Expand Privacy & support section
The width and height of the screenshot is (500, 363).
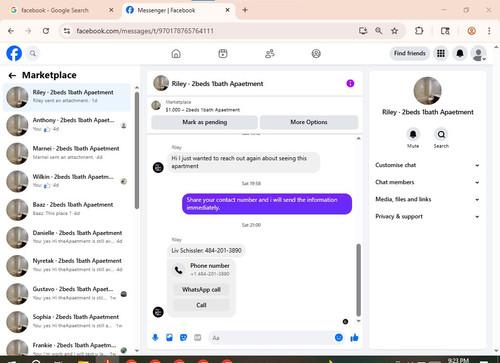(x=427, y=217)
